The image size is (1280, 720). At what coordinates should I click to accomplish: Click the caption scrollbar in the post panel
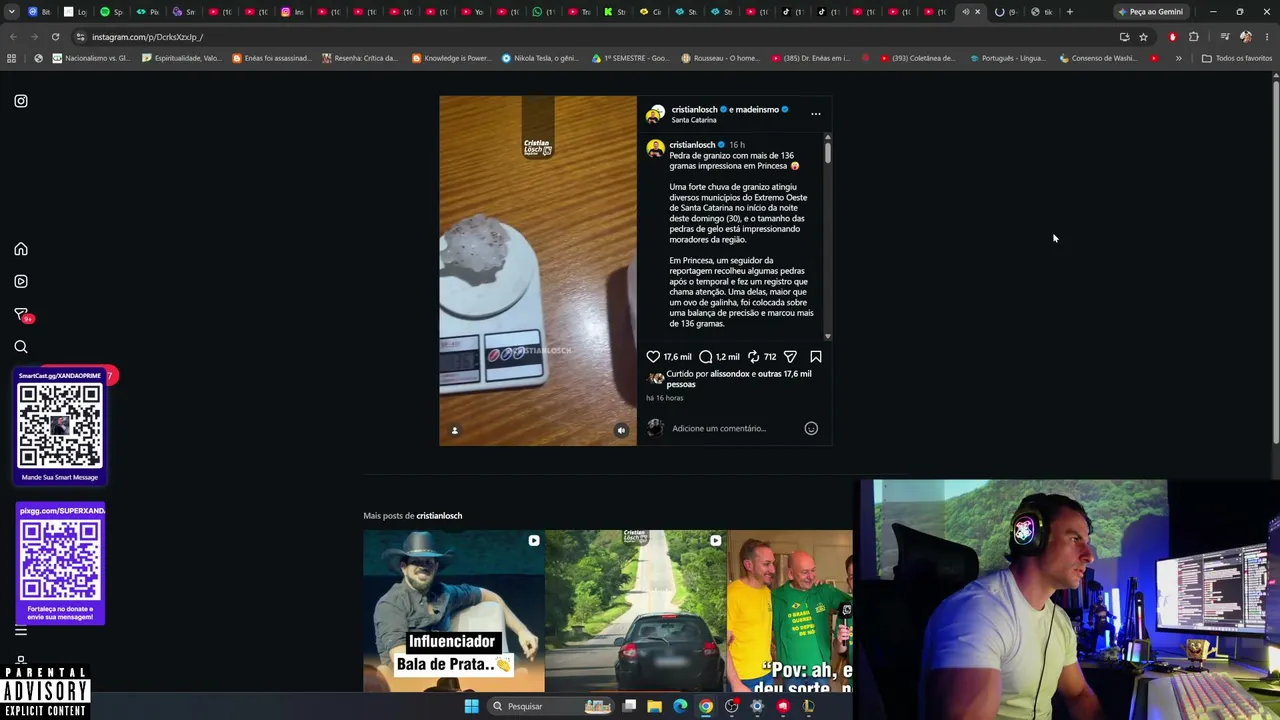coord(827,152)
